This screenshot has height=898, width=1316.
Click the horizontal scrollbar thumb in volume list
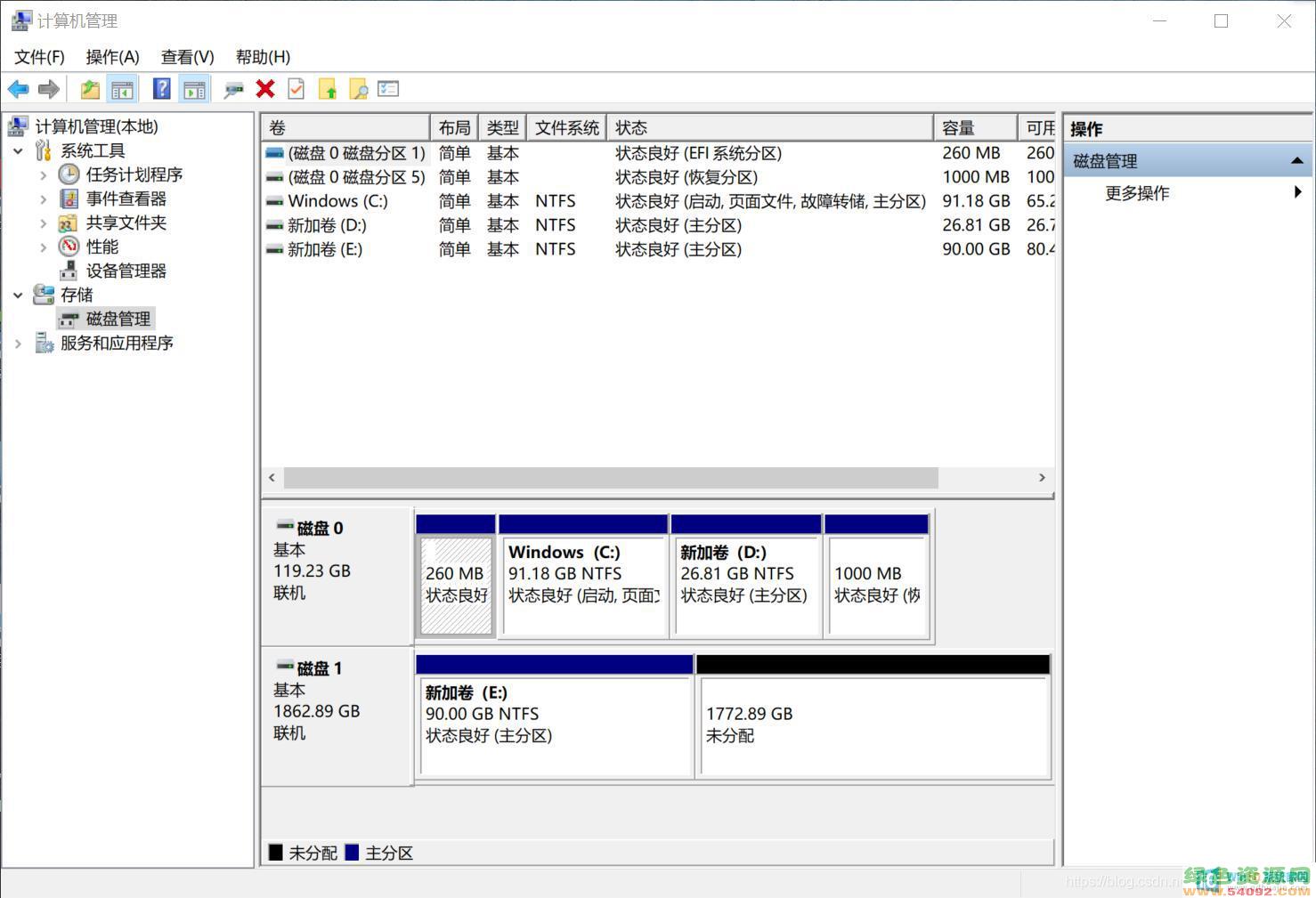[x=611, y=478]
